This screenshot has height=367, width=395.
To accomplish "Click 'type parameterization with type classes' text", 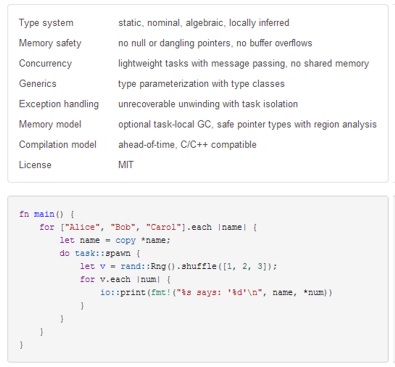I will [201, 84].
